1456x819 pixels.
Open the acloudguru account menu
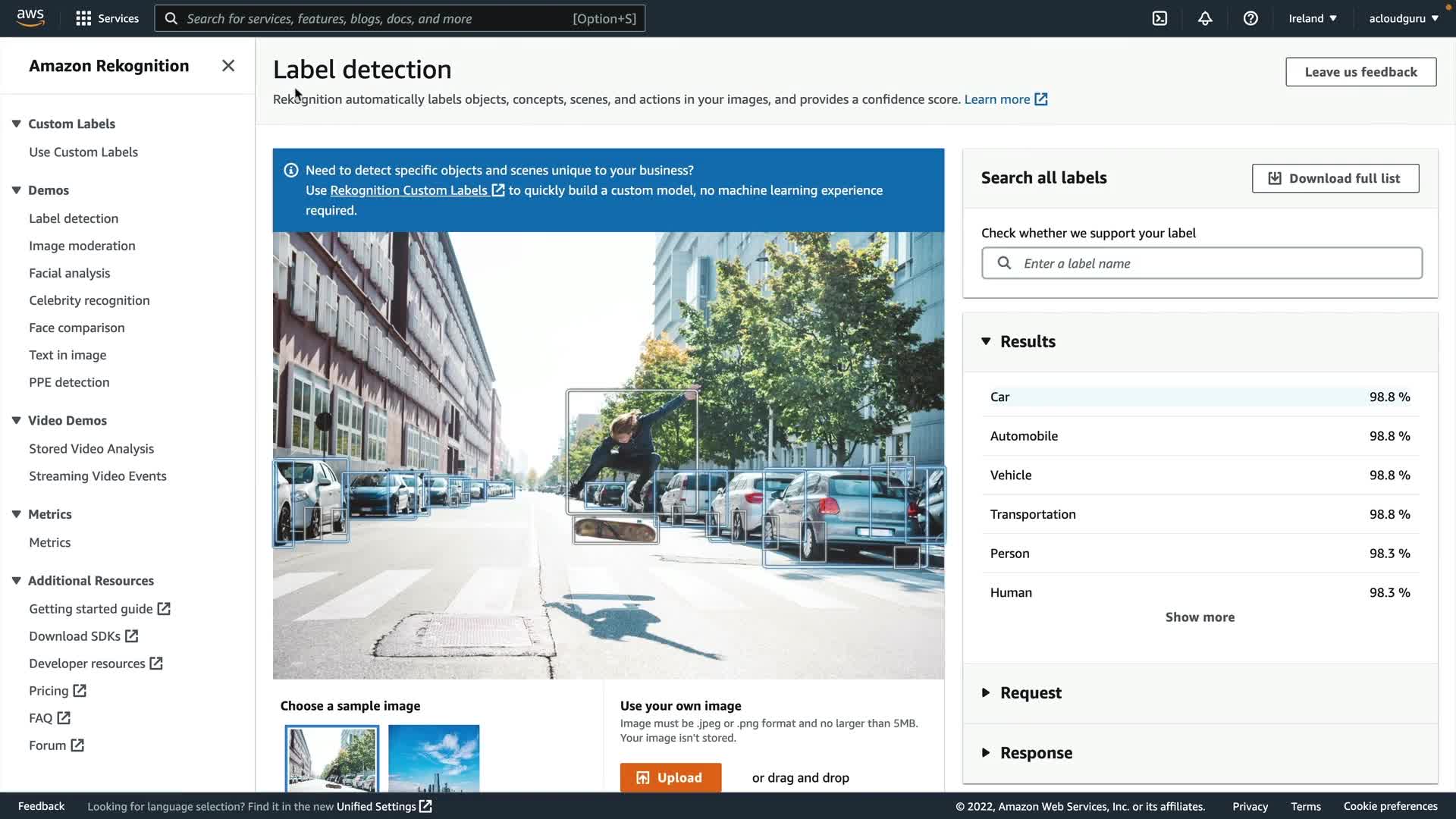tap(1403, 18)
